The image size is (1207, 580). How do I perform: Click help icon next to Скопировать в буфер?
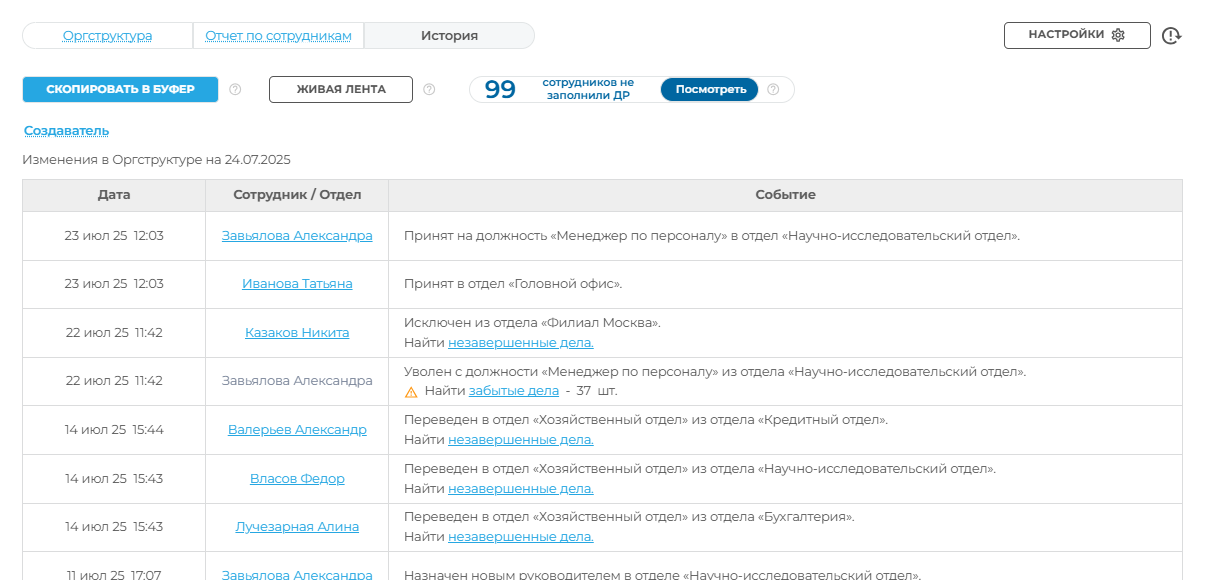click(x=235, y=89)
